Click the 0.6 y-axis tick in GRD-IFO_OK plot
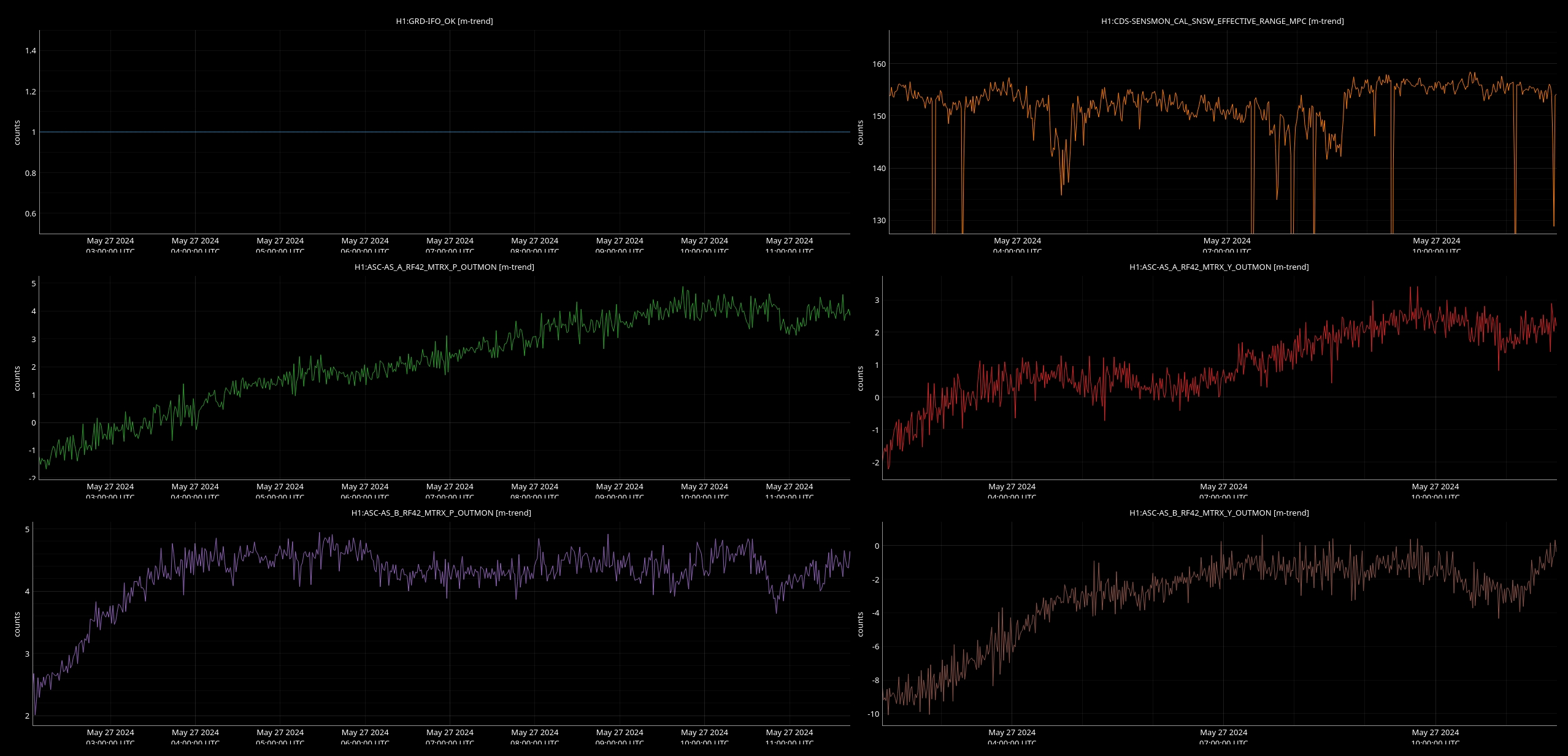 (31, 214)
